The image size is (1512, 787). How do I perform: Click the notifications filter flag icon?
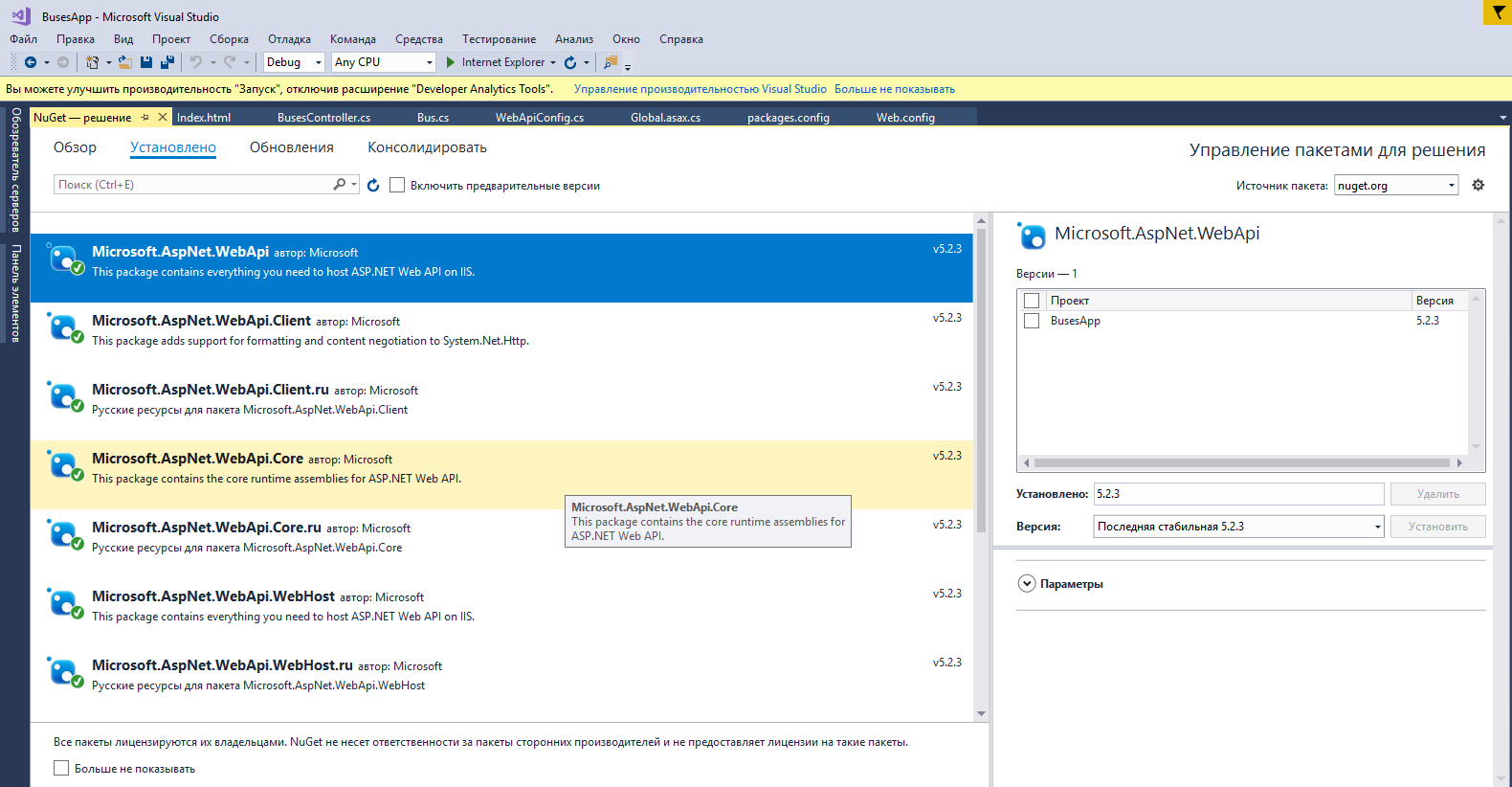tap(1498, 12)
